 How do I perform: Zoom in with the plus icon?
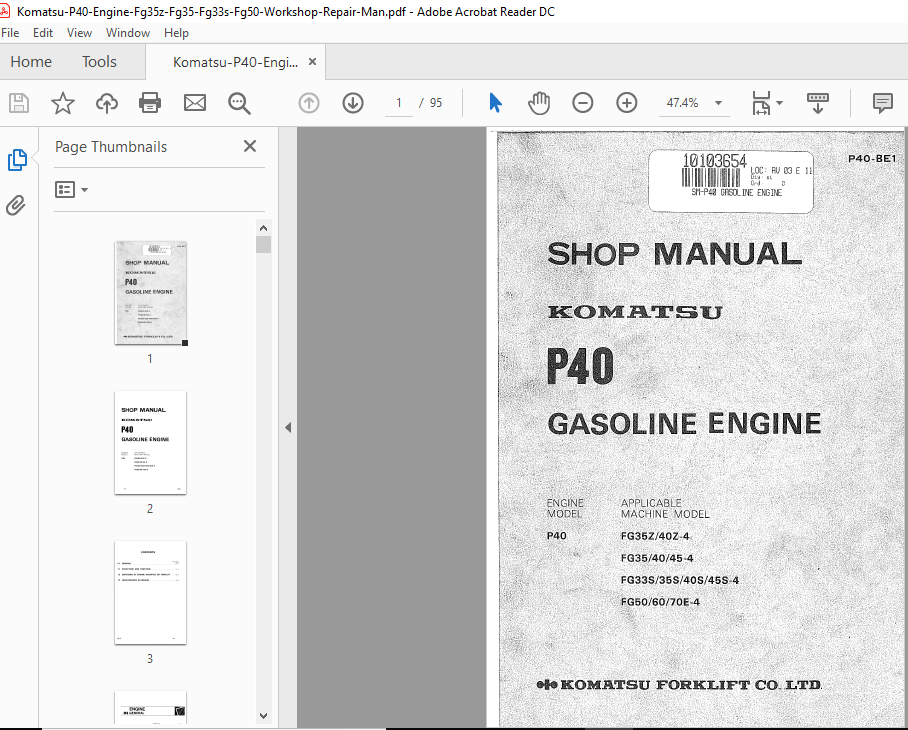[x=627, y=103]
